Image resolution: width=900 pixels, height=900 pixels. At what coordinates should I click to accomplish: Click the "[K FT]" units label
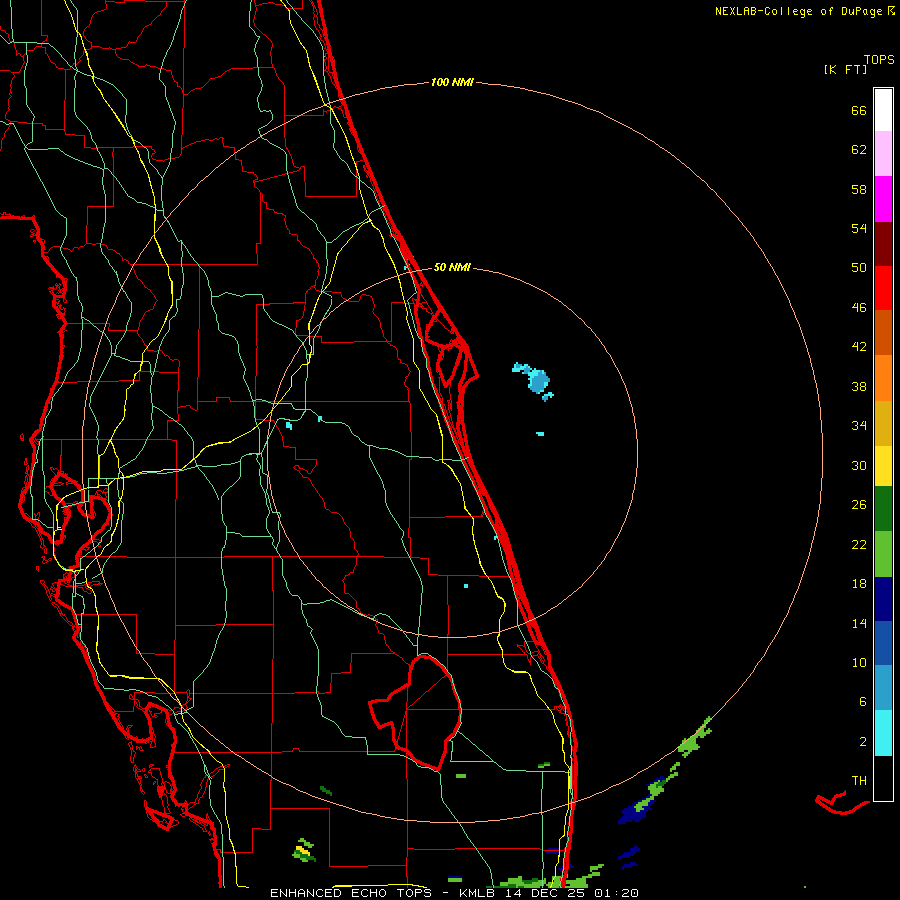coord(845,69)
